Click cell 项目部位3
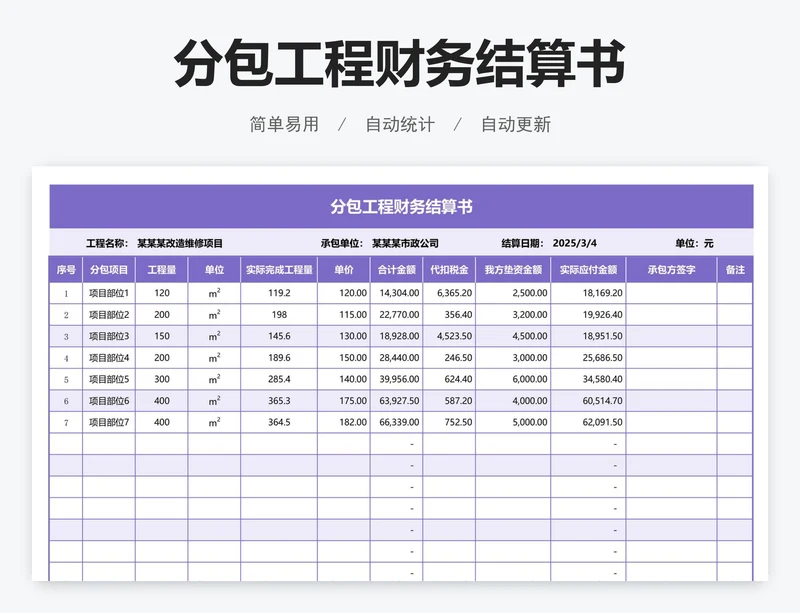 [109, 336]
